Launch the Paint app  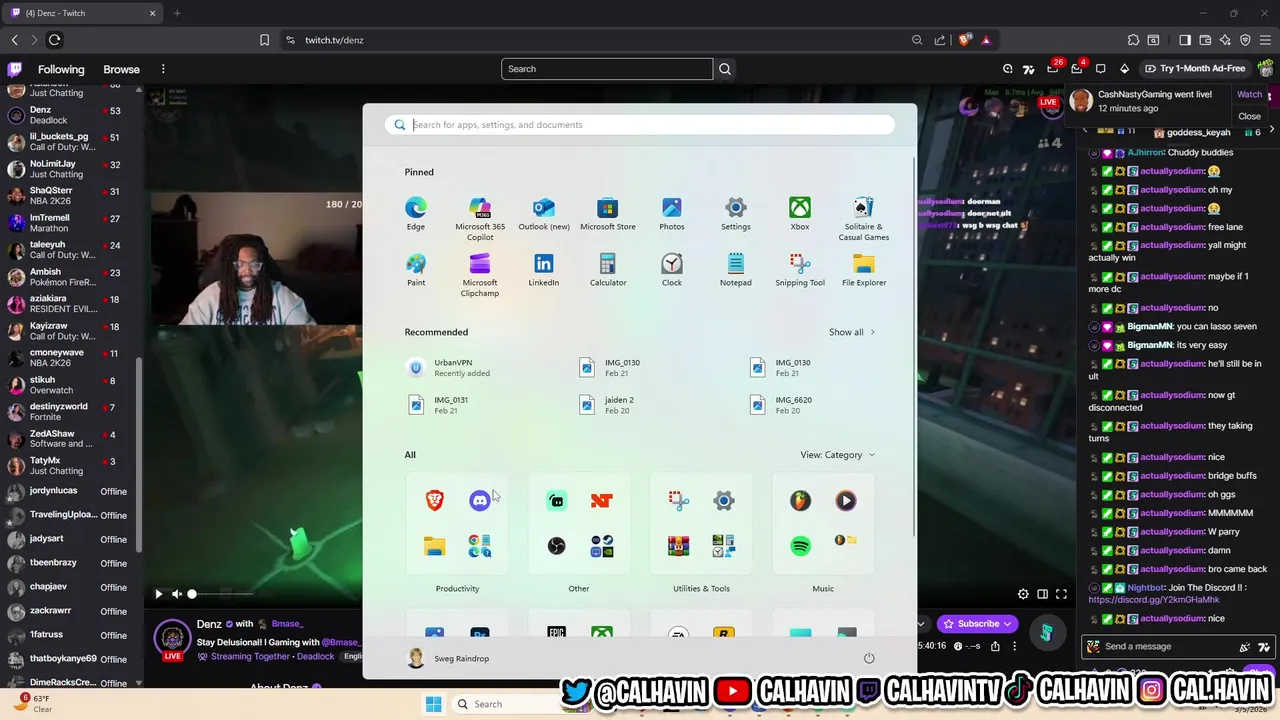pos(416,270)
